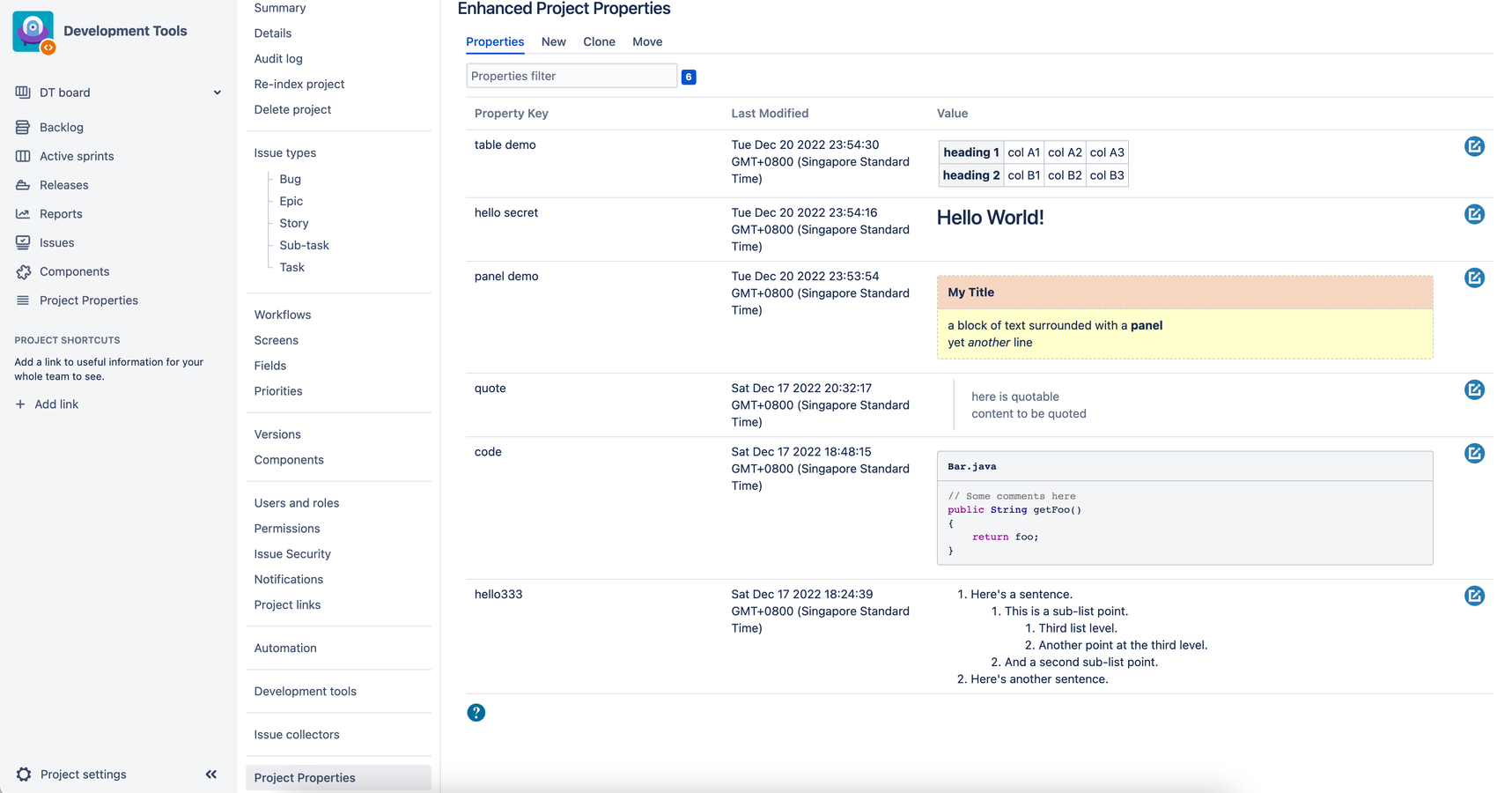Click the Add link shortcut
This screenshot has width=1512, height=793.
point(56,404)
